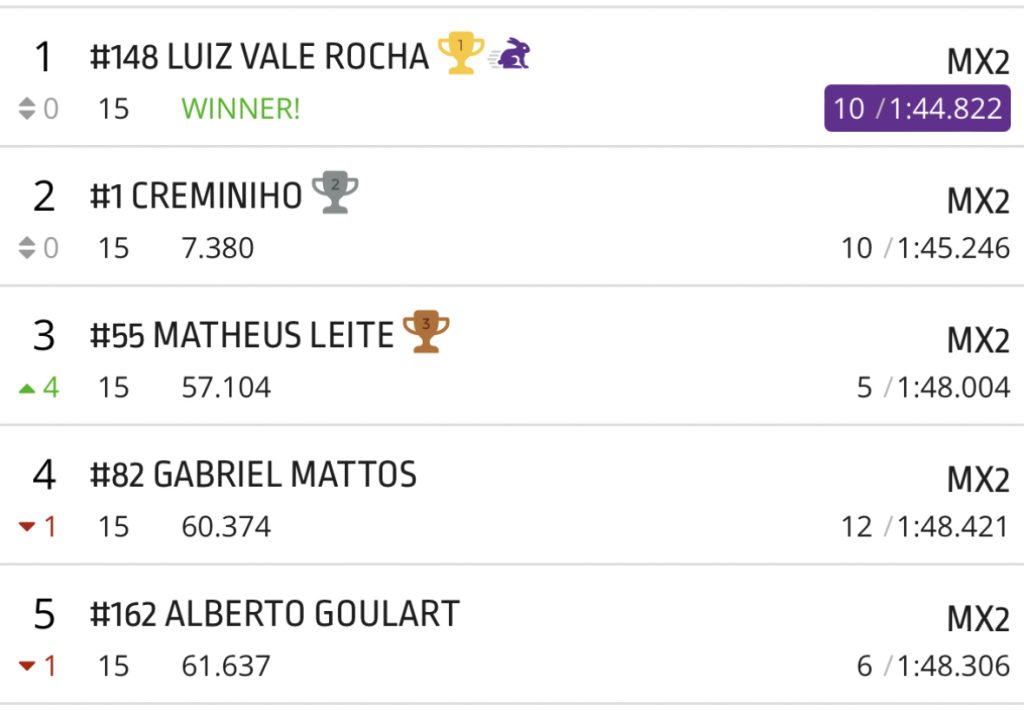Image resolution: width=1024 pixels, height=710 pixels.
Task: Click the purple fastest-lap rabbit icon
Action: tap(511, 54)
